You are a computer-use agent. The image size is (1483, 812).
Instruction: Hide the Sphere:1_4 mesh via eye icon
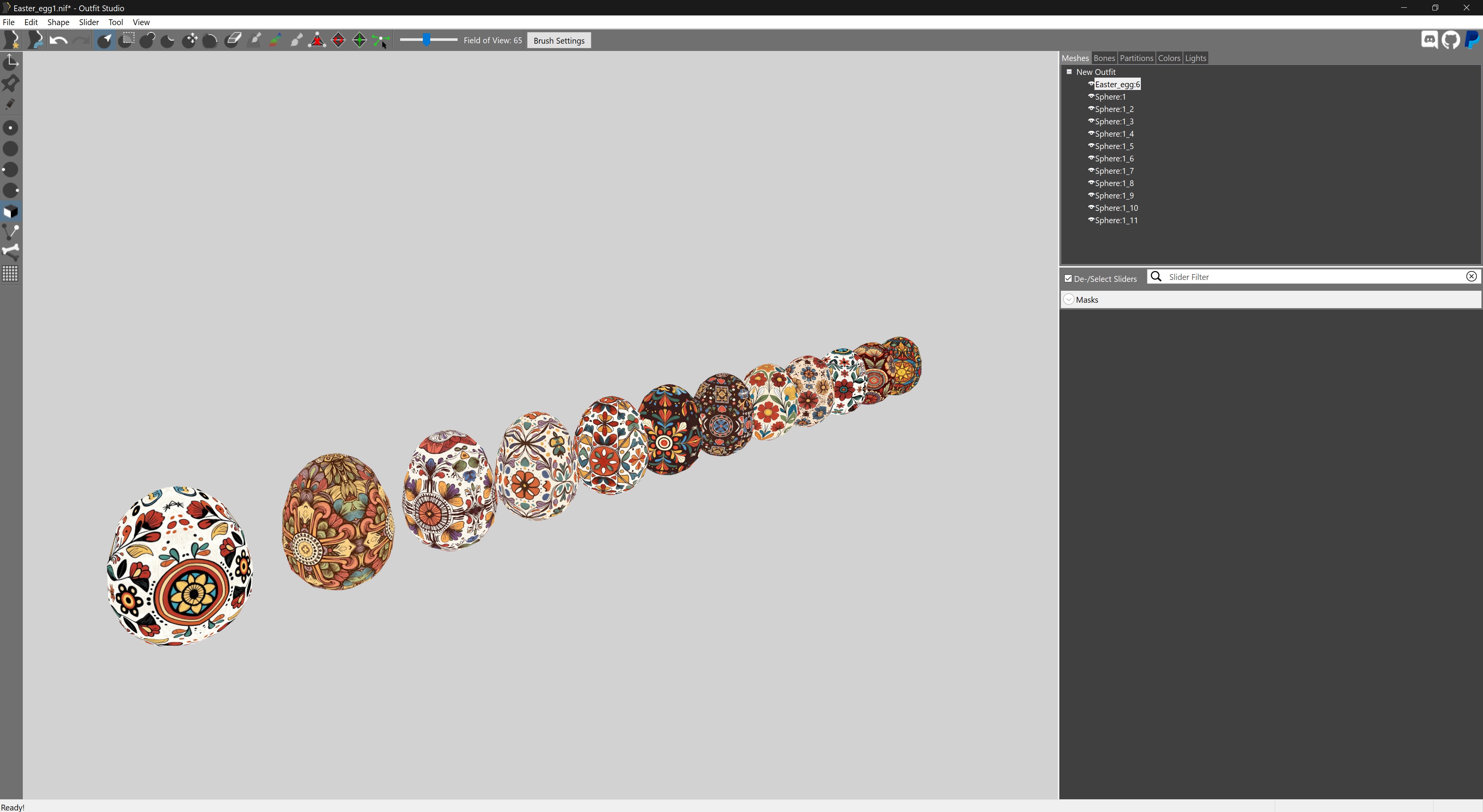1090,134
